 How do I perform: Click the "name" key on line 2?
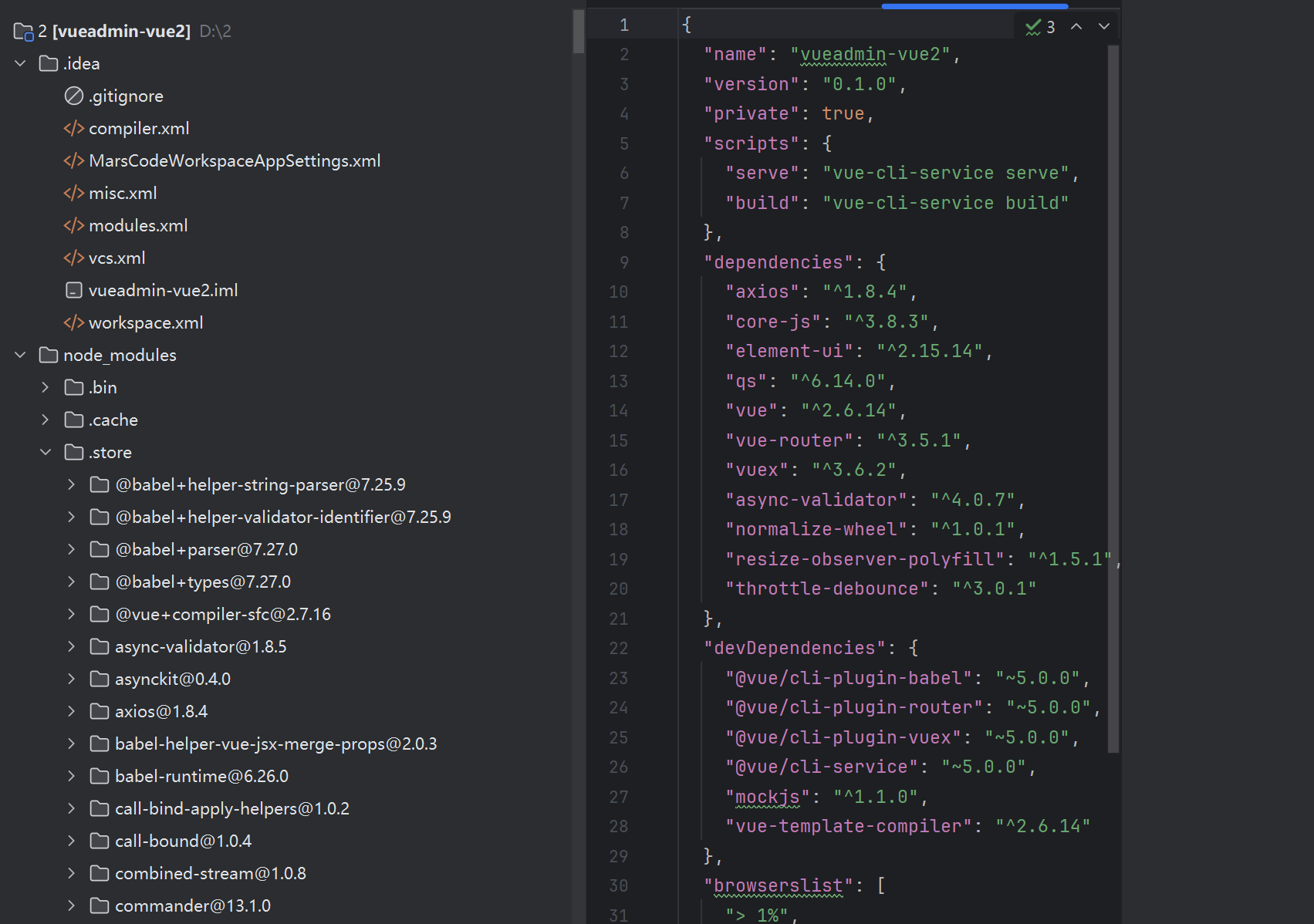(735, 55)
